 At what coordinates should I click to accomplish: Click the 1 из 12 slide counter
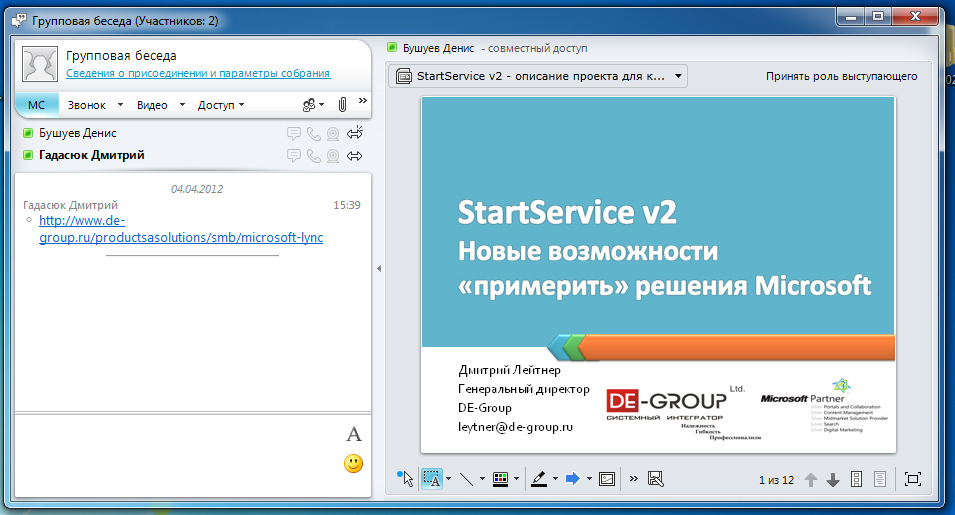point(776,480)
